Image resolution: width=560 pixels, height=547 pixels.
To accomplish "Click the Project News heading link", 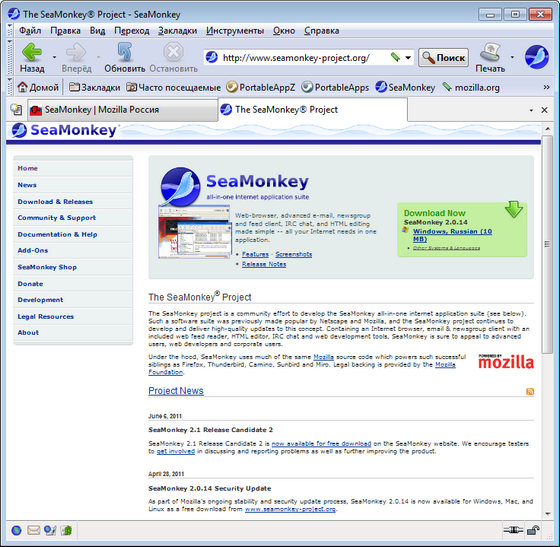I will click(176, 391).
